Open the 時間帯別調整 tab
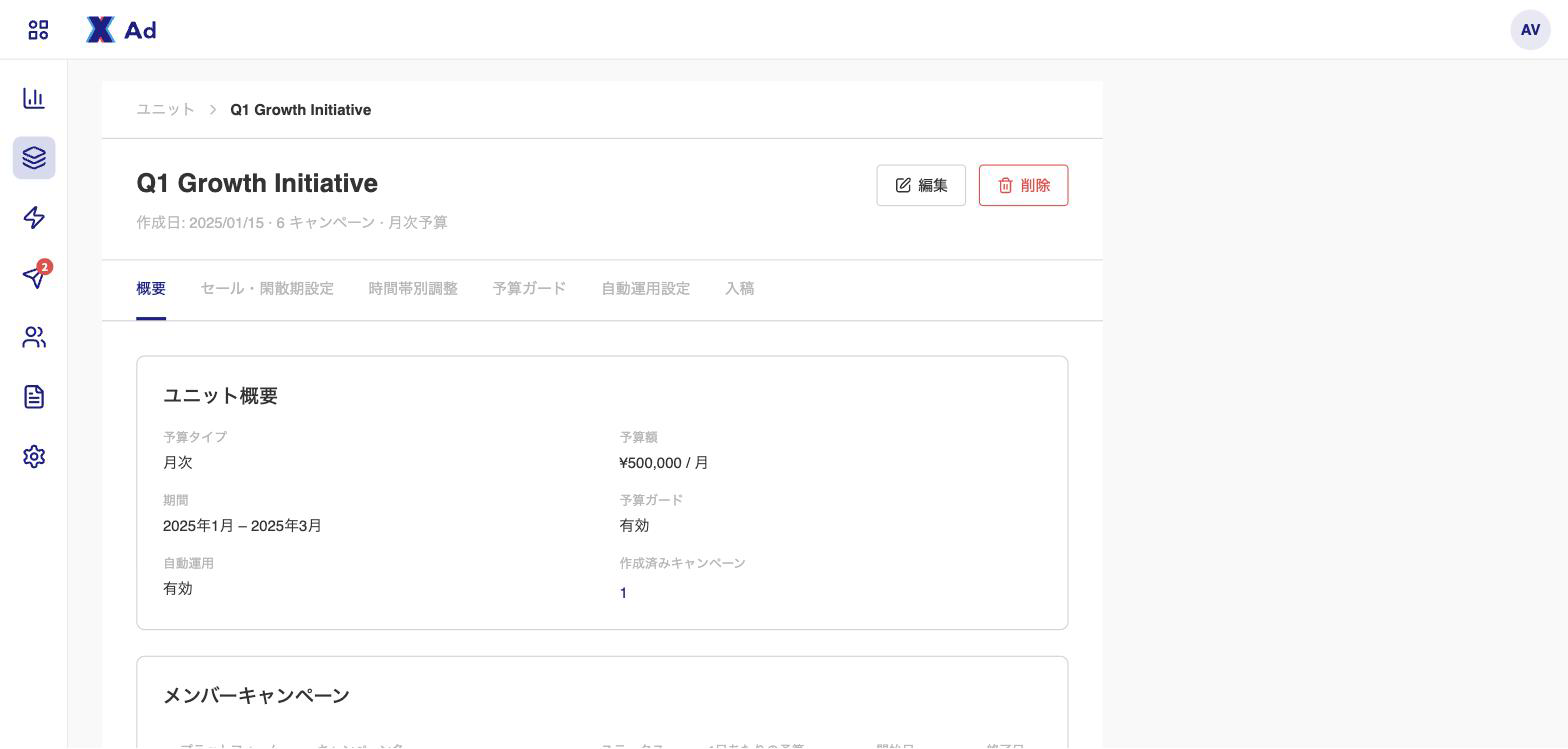 click(x=413, y=289)
